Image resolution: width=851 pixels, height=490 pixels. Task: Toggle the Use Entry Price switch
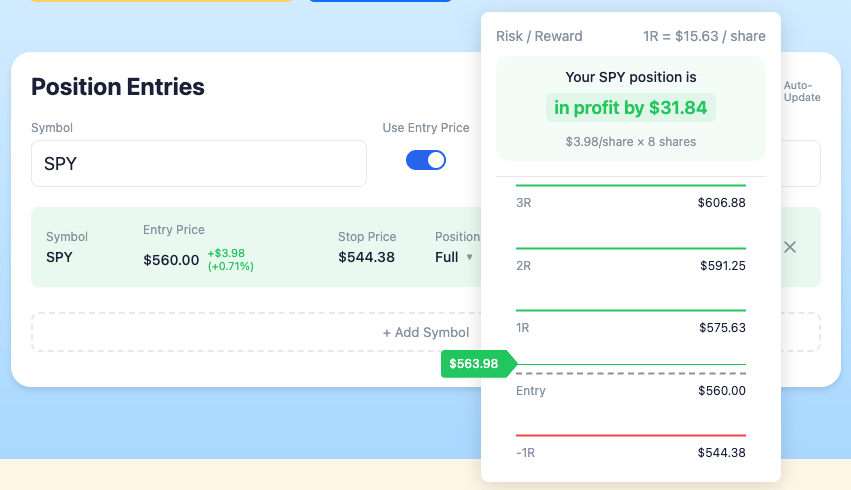(426, 160)
